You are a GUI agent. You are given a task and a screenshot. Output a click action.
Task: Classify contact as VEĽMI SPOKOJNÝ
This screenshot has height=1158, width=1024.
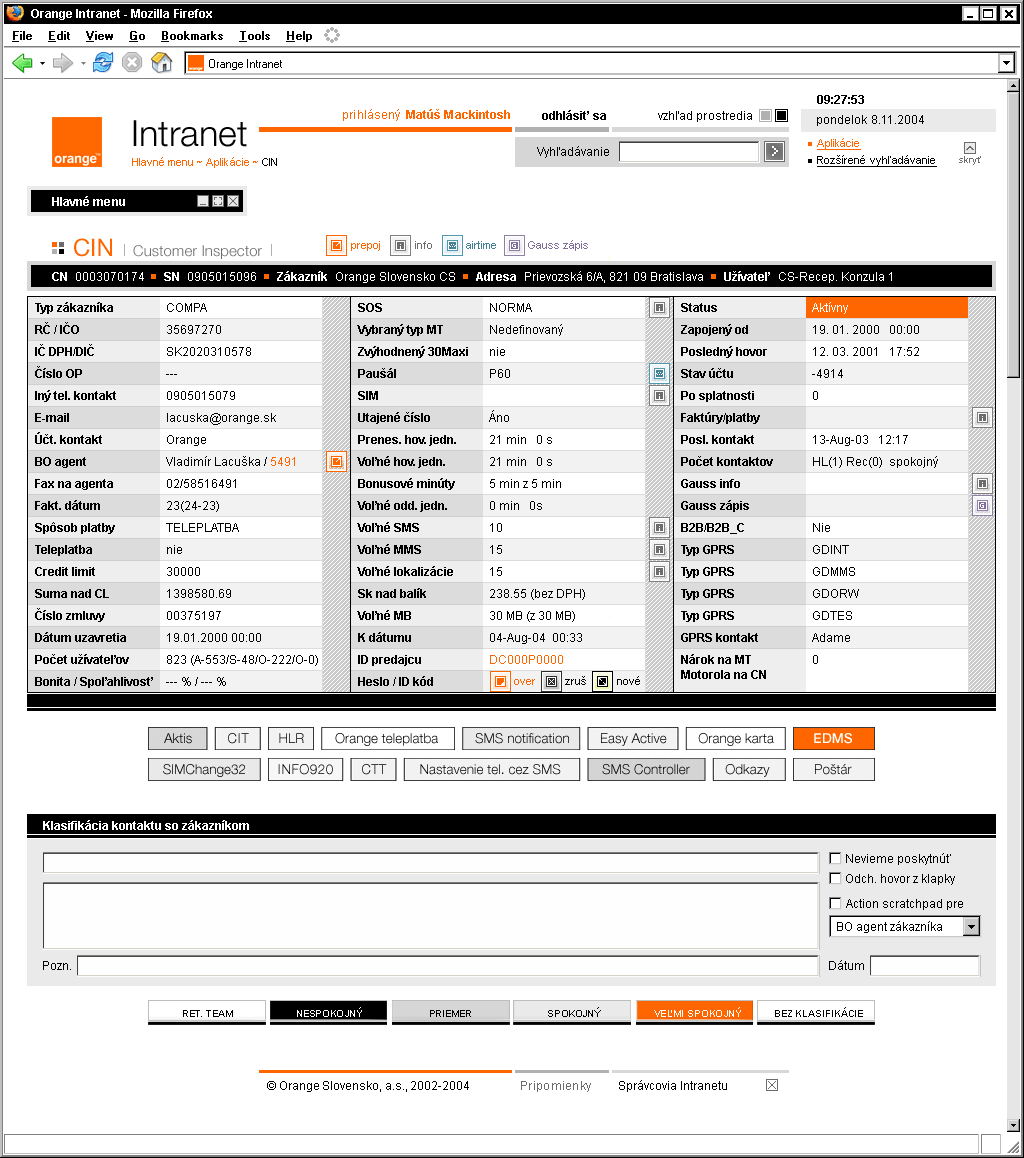coord(697,1013)
